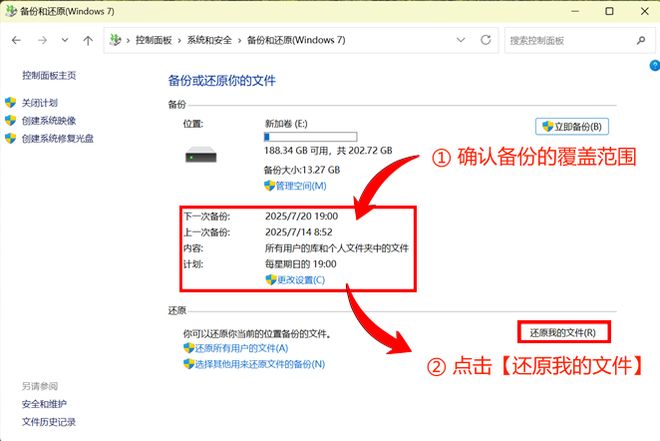Screen dimensions: 660x441
Task: Open 更改设置(C) link
Action: (301, 280)
